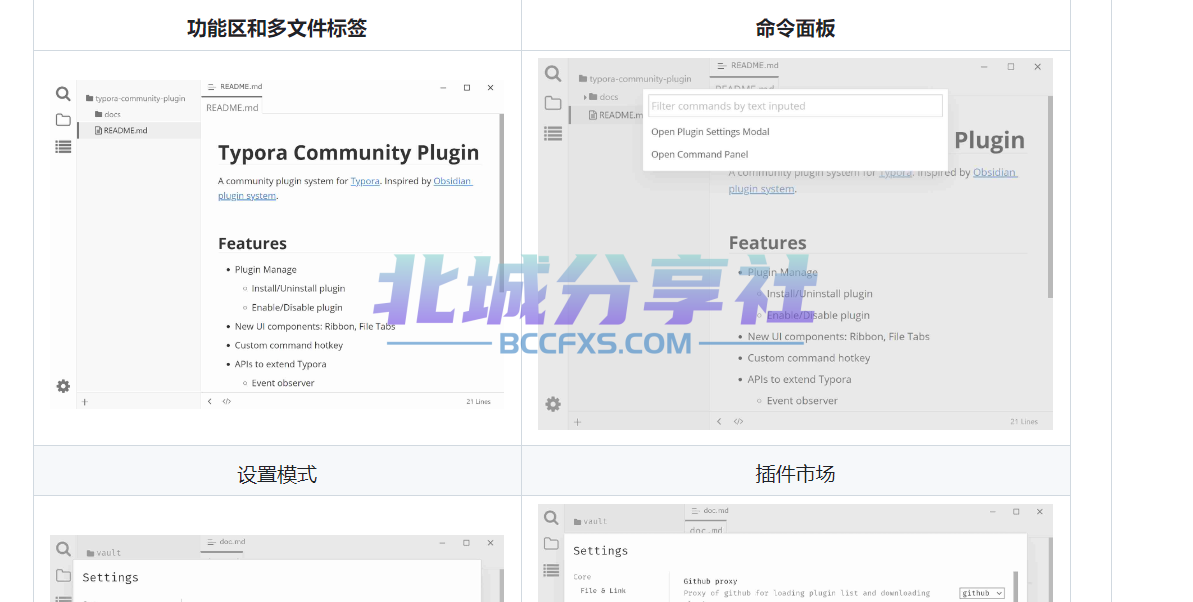Viewport: 1193px width, 602px height.
Task: Click the vault folder in 设置模式 screenshot
Action: pyautogui.click(x=104, y=553)
